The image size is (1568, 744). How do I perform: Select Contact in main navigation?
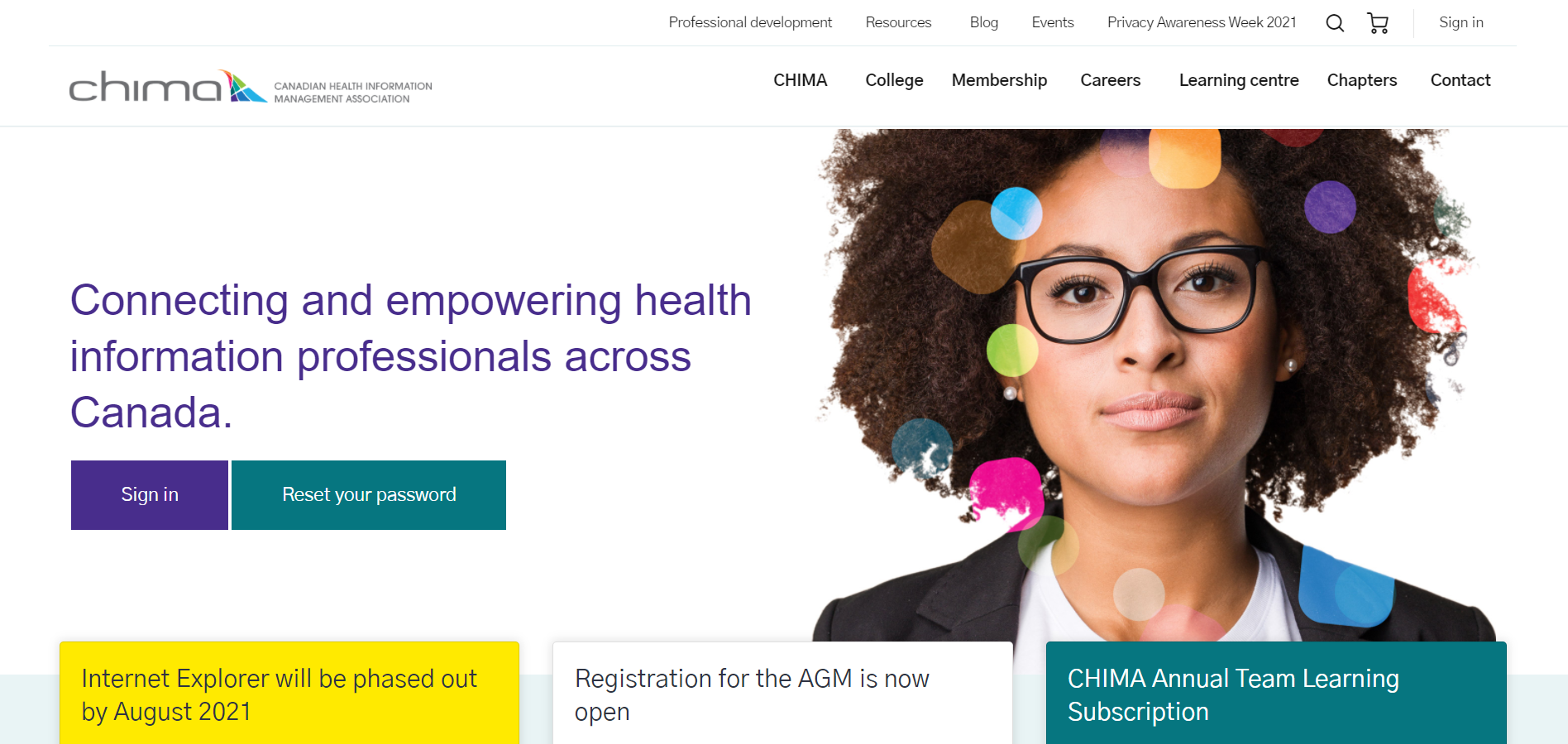coord(1460,80)
